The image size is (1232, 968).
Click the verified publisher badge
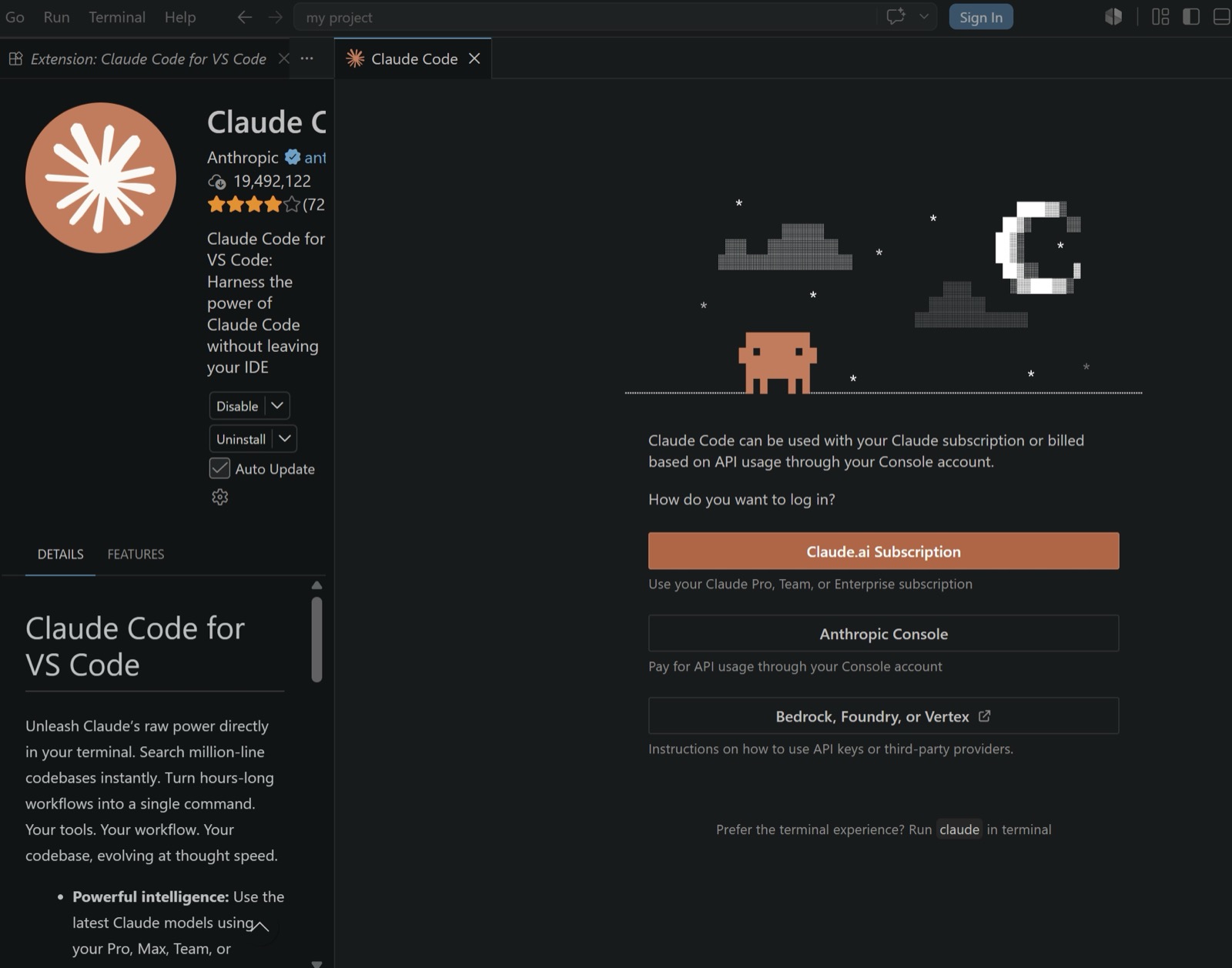click(x=293, y=157)
